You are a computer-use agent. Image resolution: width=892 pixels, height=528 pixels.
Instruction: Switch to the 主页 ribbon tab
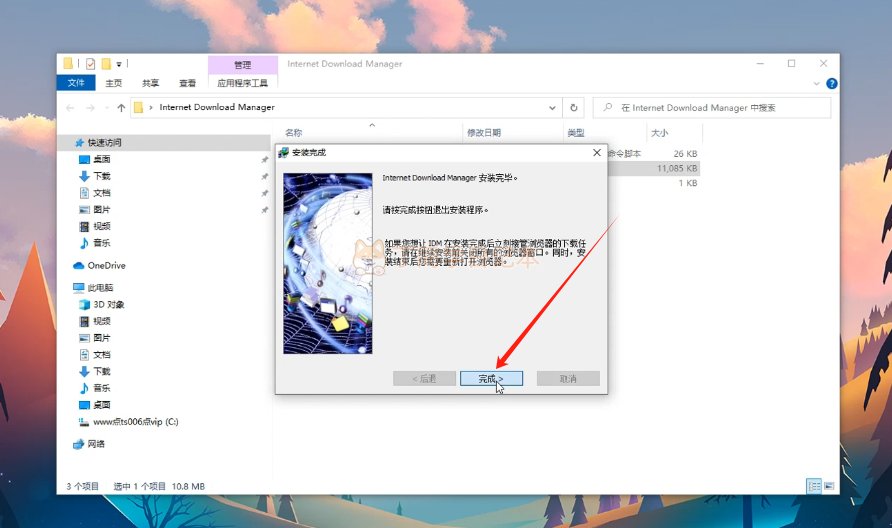114,83
